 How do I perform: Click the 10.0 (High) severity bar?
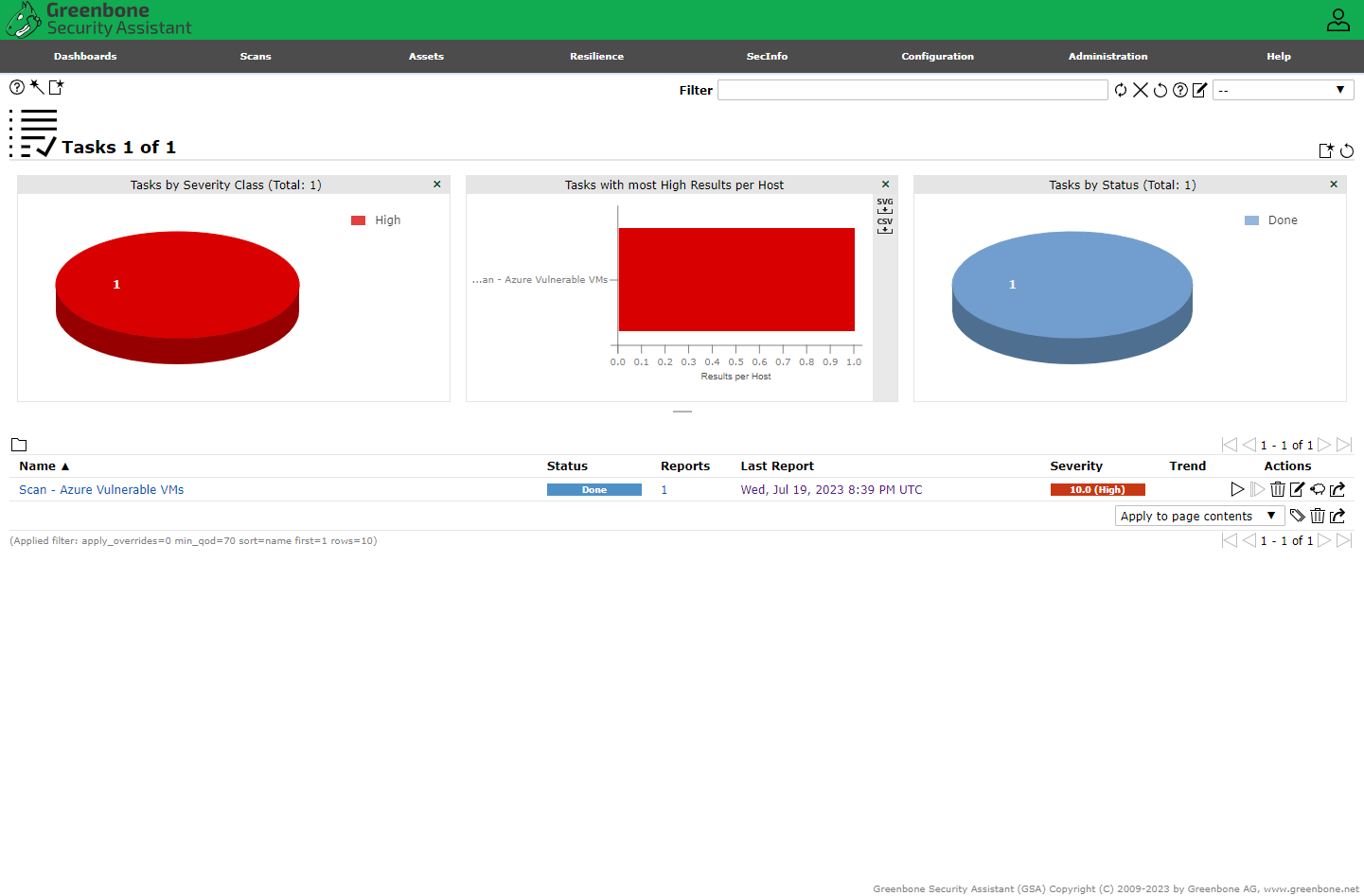click(1098, 489)
